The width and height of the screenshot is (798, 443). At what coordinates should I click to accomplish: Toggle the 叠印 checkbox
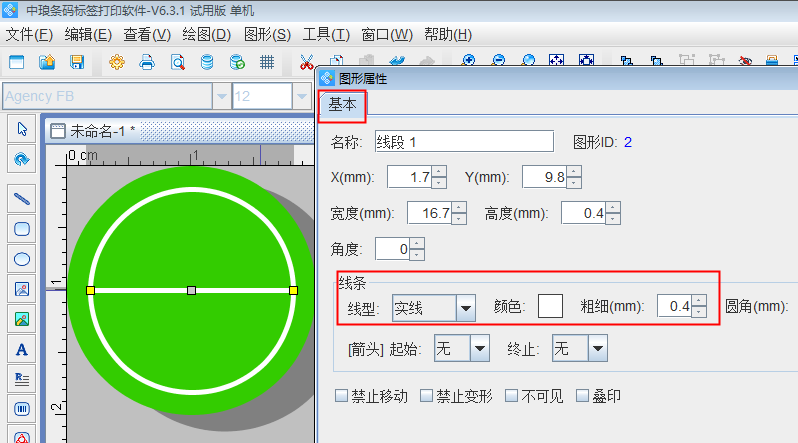tap(583, 396)
